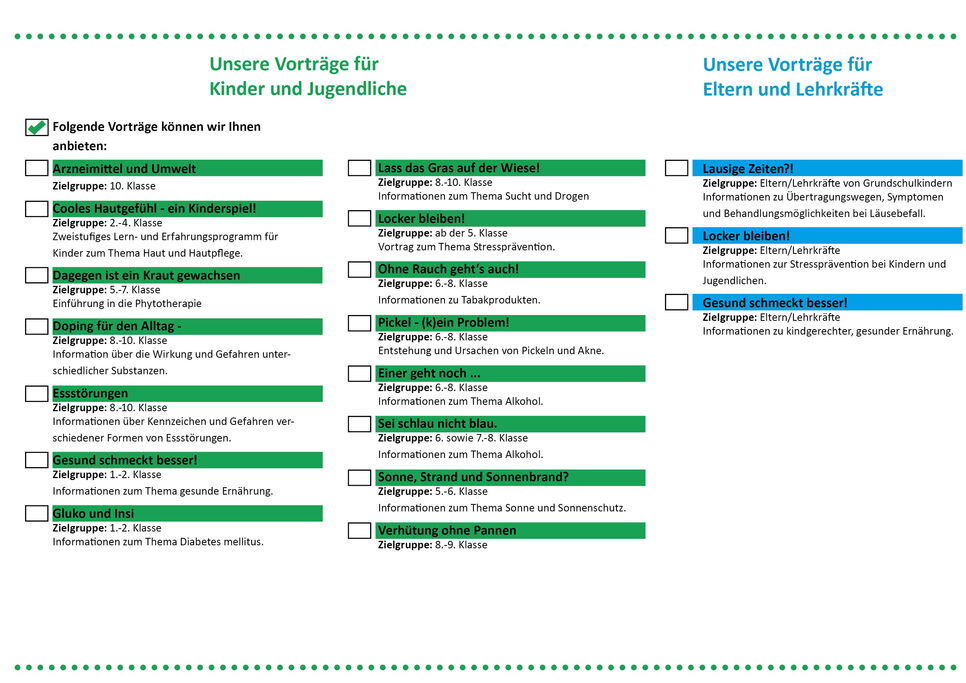Image resolution: width=966 pixels, height=683 pixels.
Task: Select the Dagegen ist ein Kraut gewachsen checkbox
Action: point(37,275)
